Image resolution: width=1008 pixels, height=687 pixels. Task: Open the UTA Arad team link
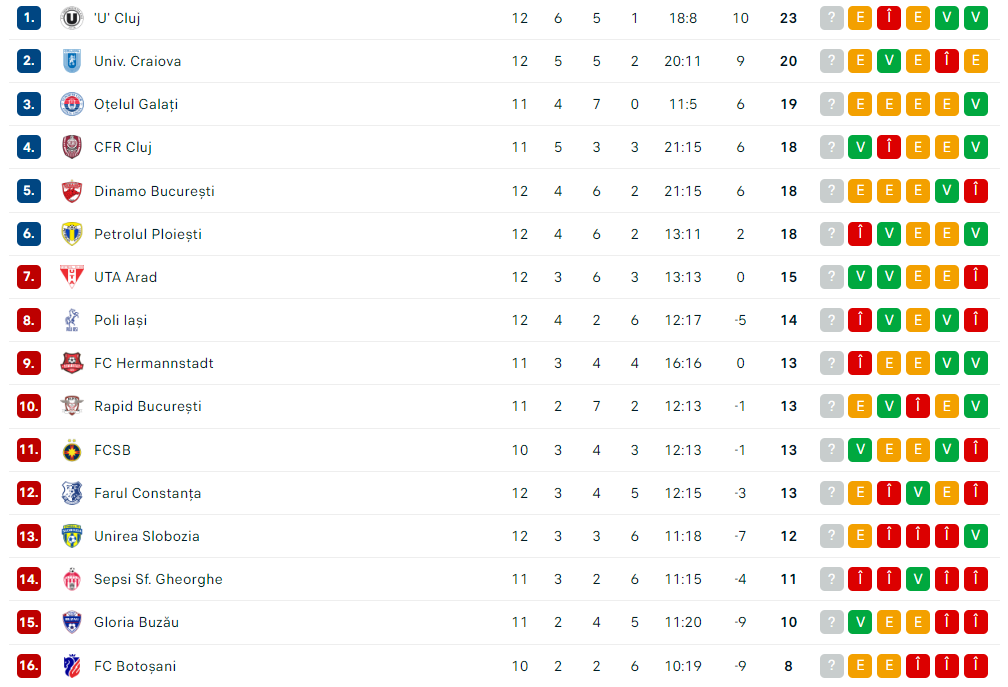click(125, 277)
